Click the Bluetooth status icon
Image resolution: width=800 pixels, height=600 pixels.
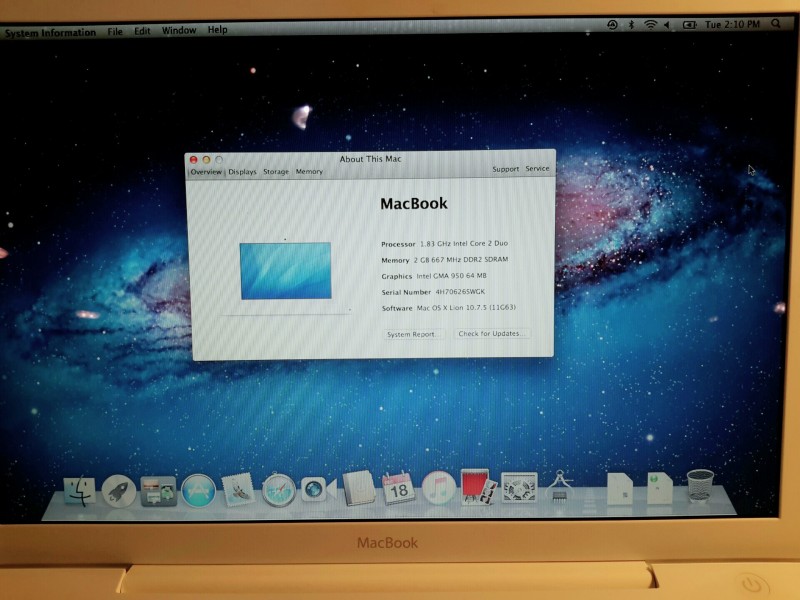631,24
